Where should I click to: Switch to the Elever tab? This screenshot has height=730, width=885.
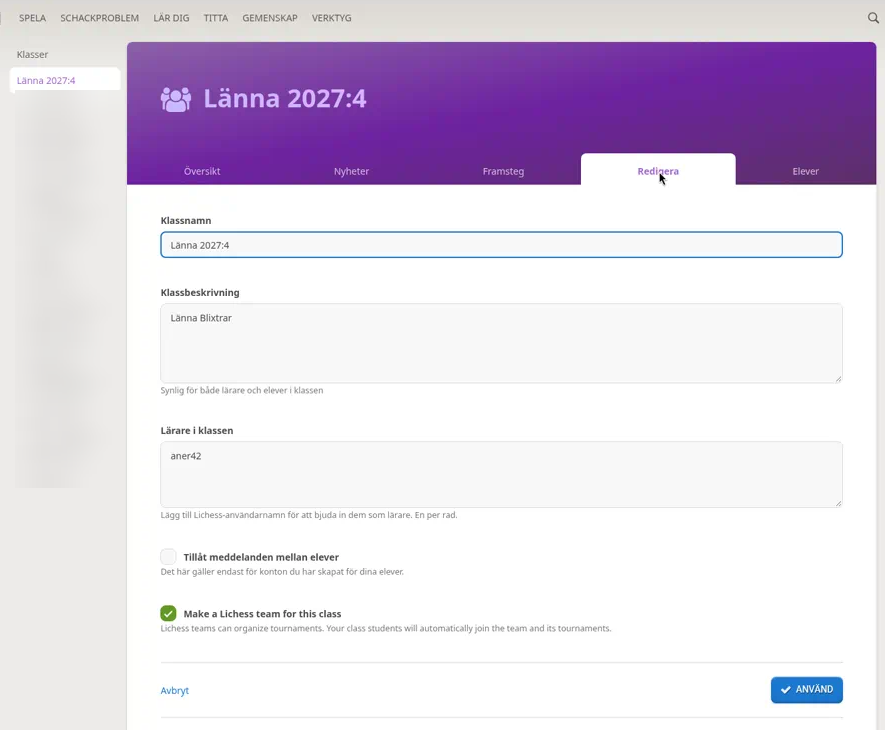pyautogui.click(x=805, y=171)
